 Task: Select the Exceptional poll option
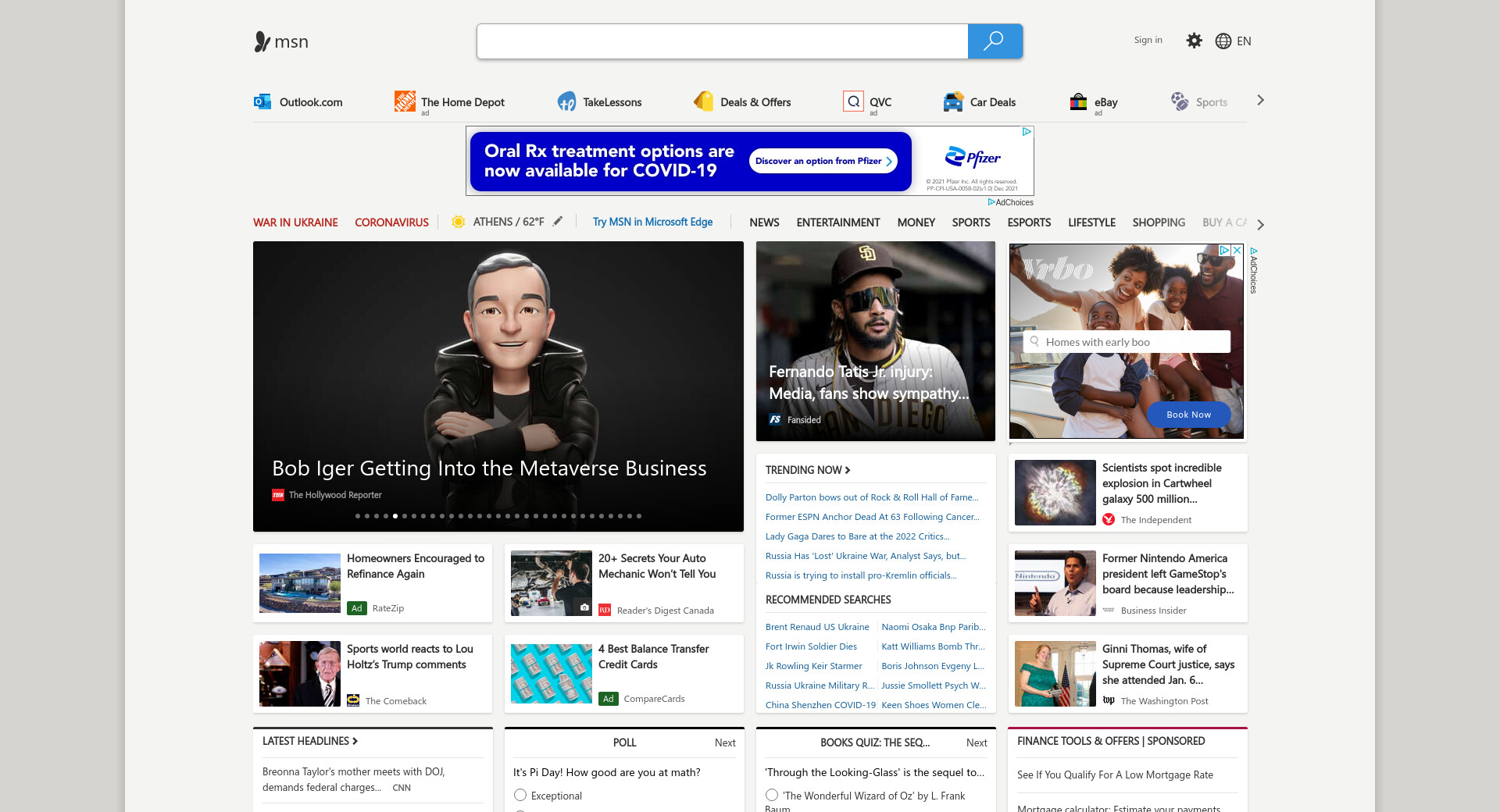click(520, 795)
